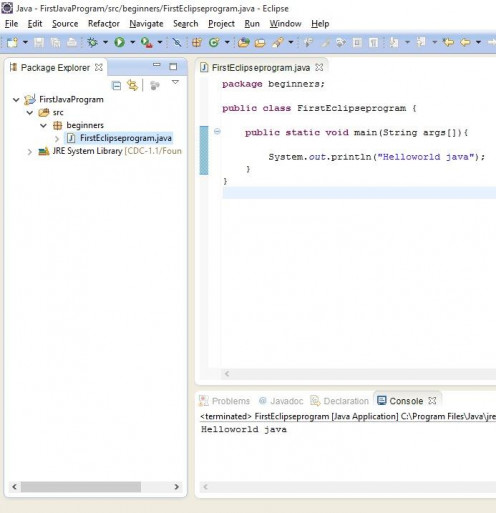Click the New Java Package icon
Image resolution: width=496 pixels, height=513 pixels.
tap(197, 42)
